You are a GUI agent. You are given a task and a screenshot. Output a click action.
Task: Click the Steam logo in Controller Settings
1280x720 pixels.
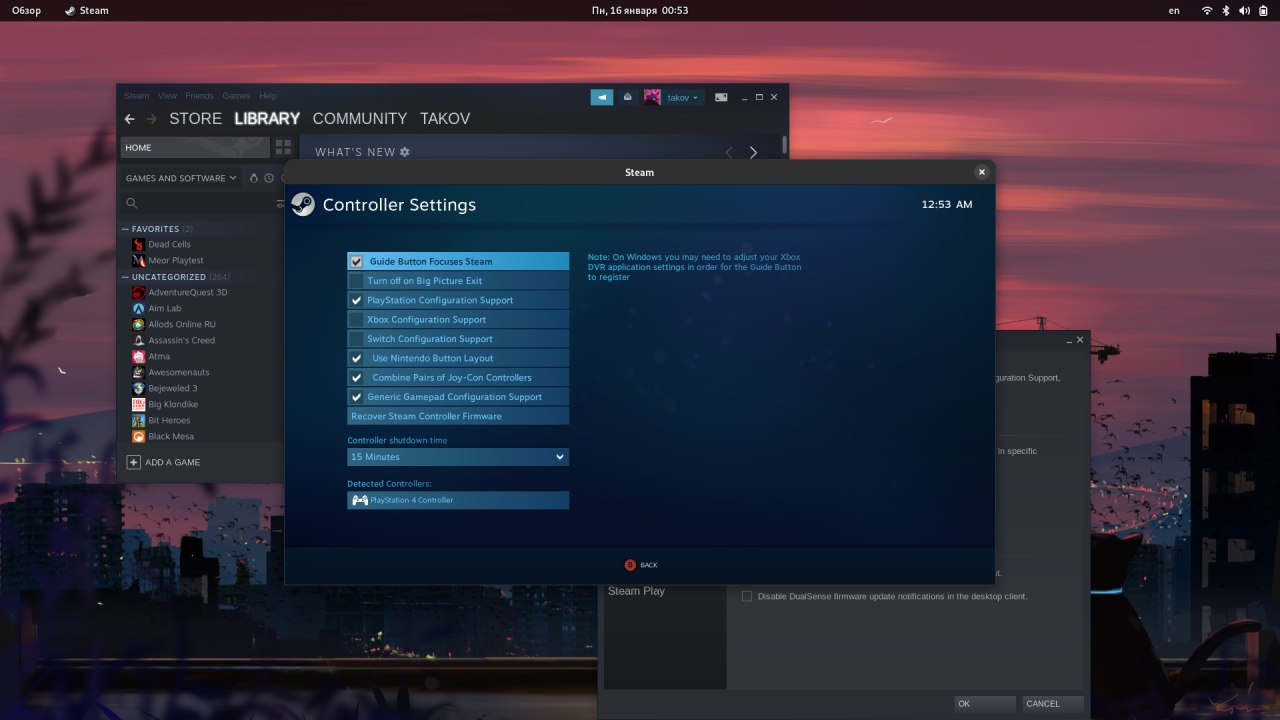(303, 205)
